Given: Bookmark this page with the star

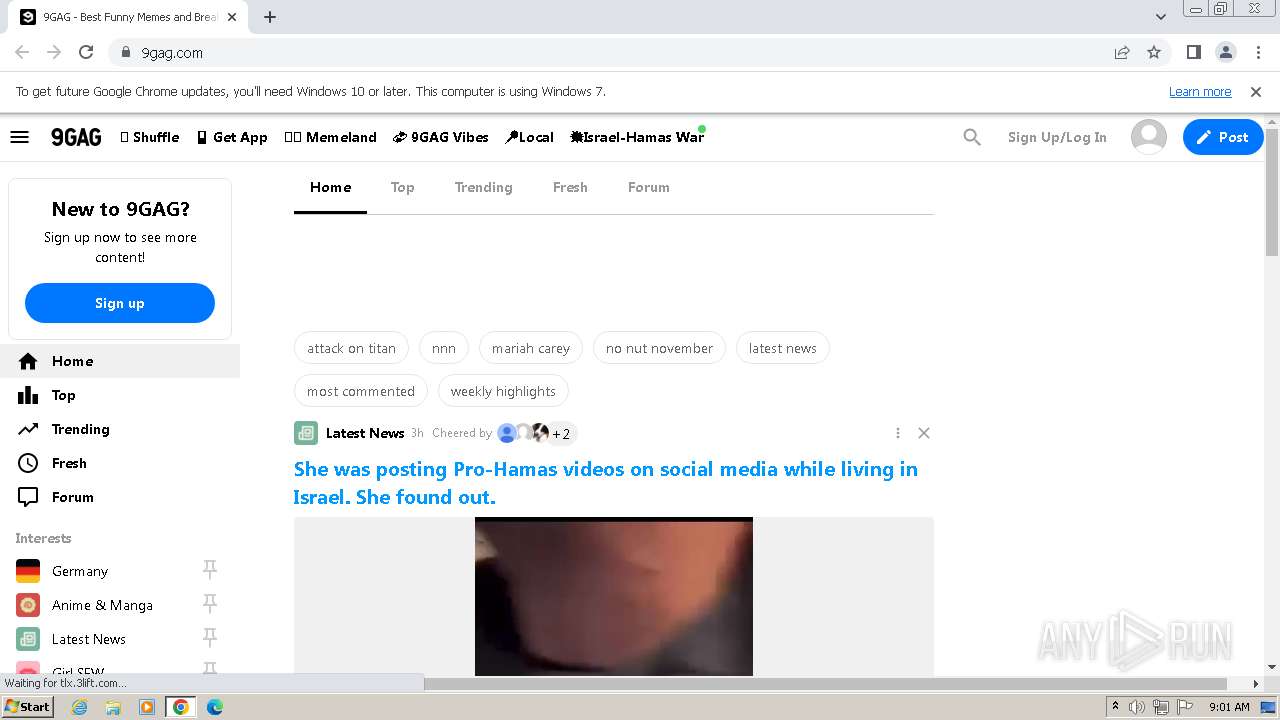Looking at the screenshot, I should pyautogui.click(x=1154, y=52).
